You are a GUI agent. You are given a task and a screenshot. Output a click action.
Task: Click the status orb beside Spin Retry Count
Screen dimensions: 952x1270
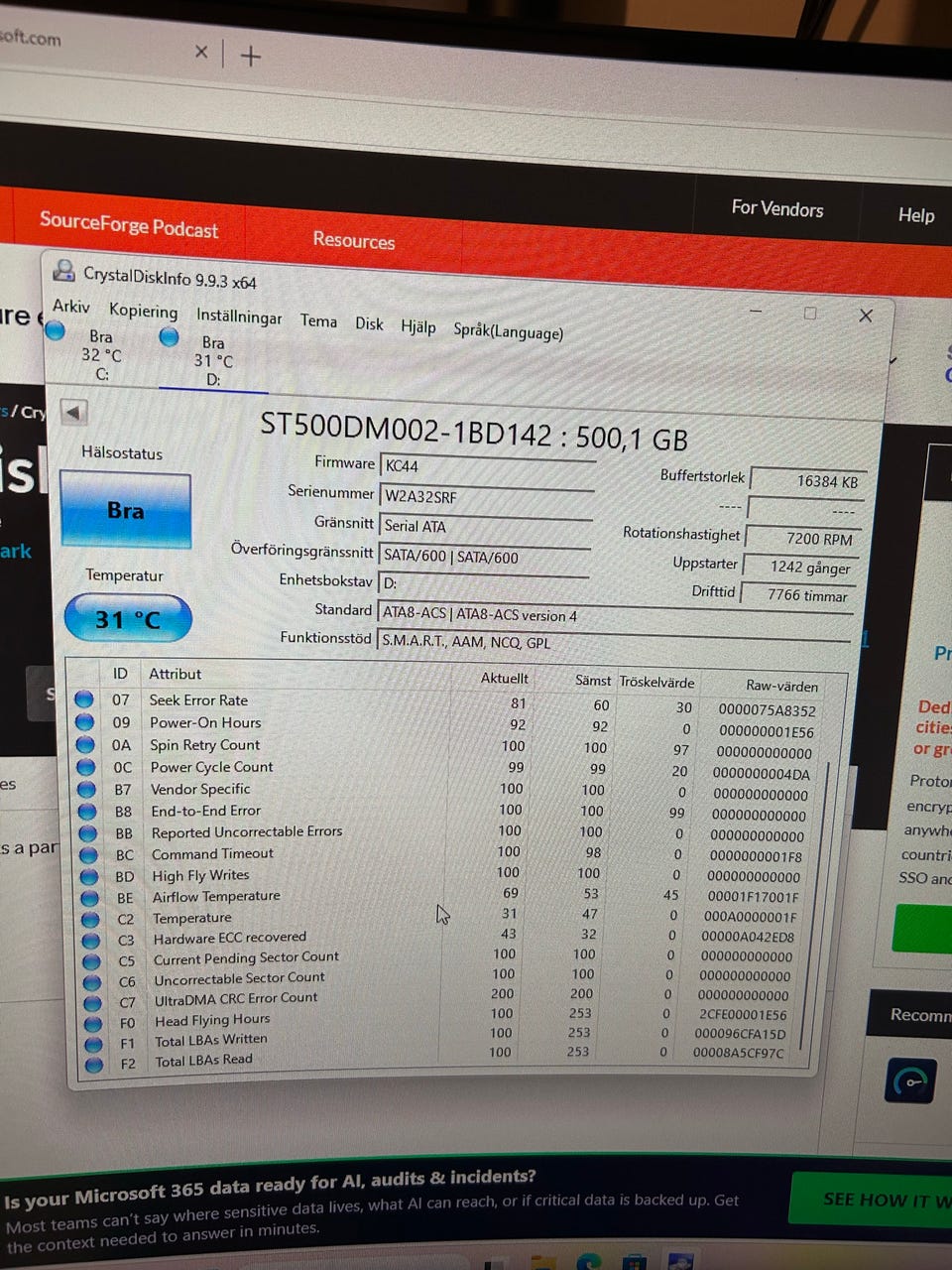click(86, 744)
